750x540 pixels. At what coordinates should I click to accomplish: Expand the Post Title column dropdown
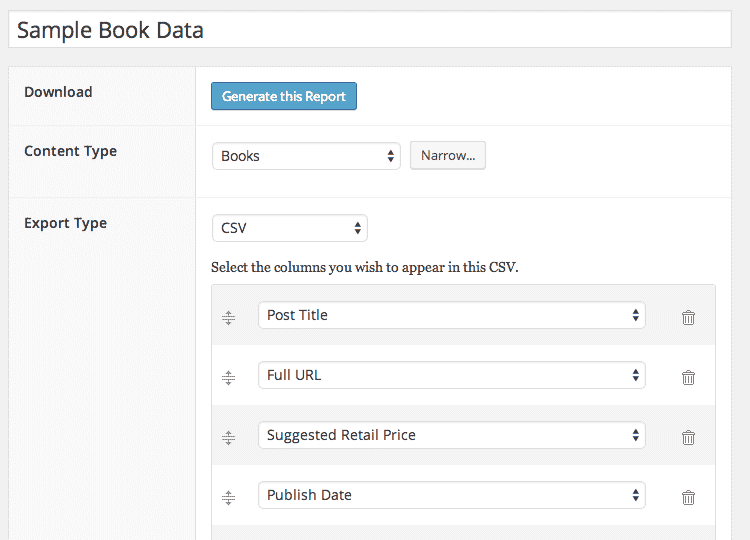[452, 315]
